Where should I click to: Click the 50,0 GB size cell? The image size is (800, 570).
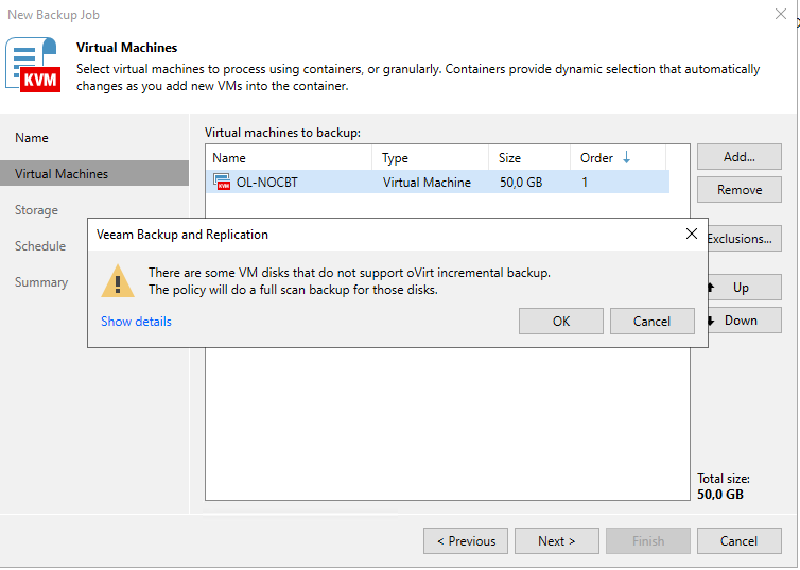tap(520, 182)
